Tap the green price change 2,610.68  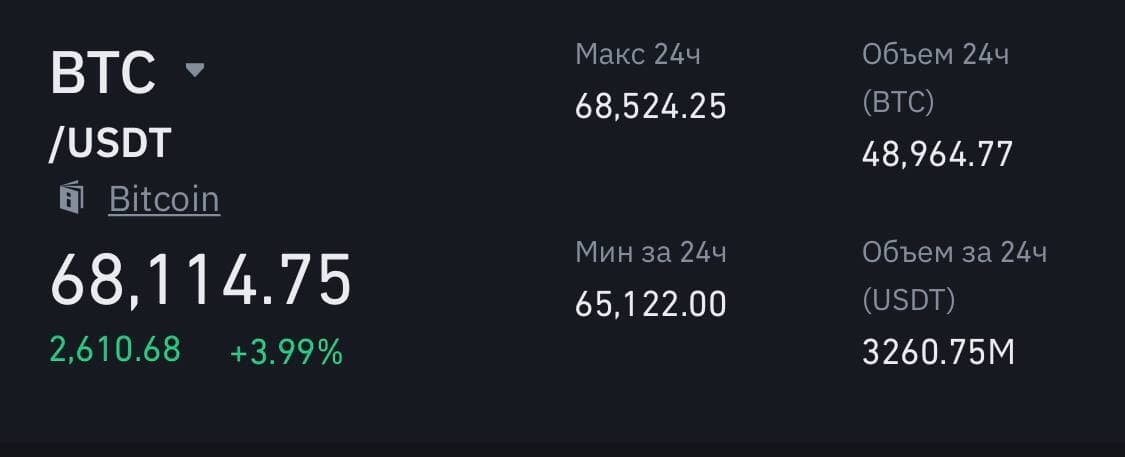115,349
